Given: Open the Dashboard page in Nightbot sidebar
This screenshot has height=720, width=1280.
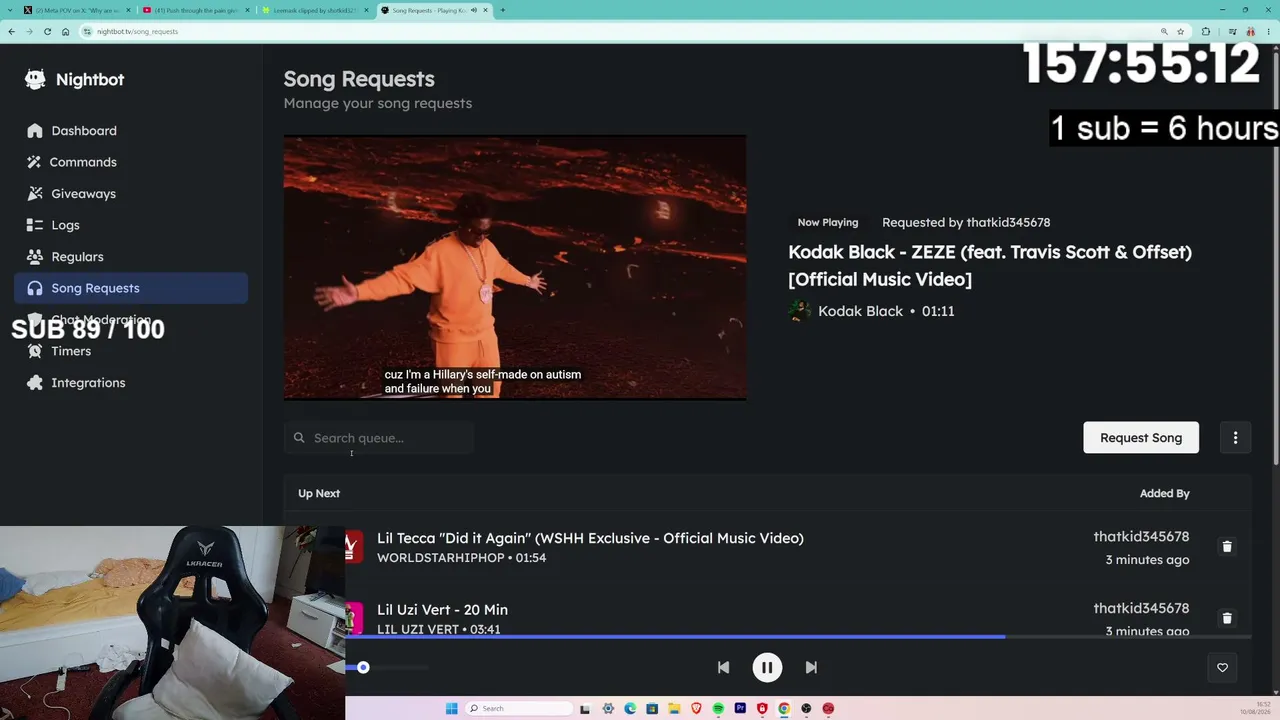Looking at the screenshot, I should coord(131,130).
